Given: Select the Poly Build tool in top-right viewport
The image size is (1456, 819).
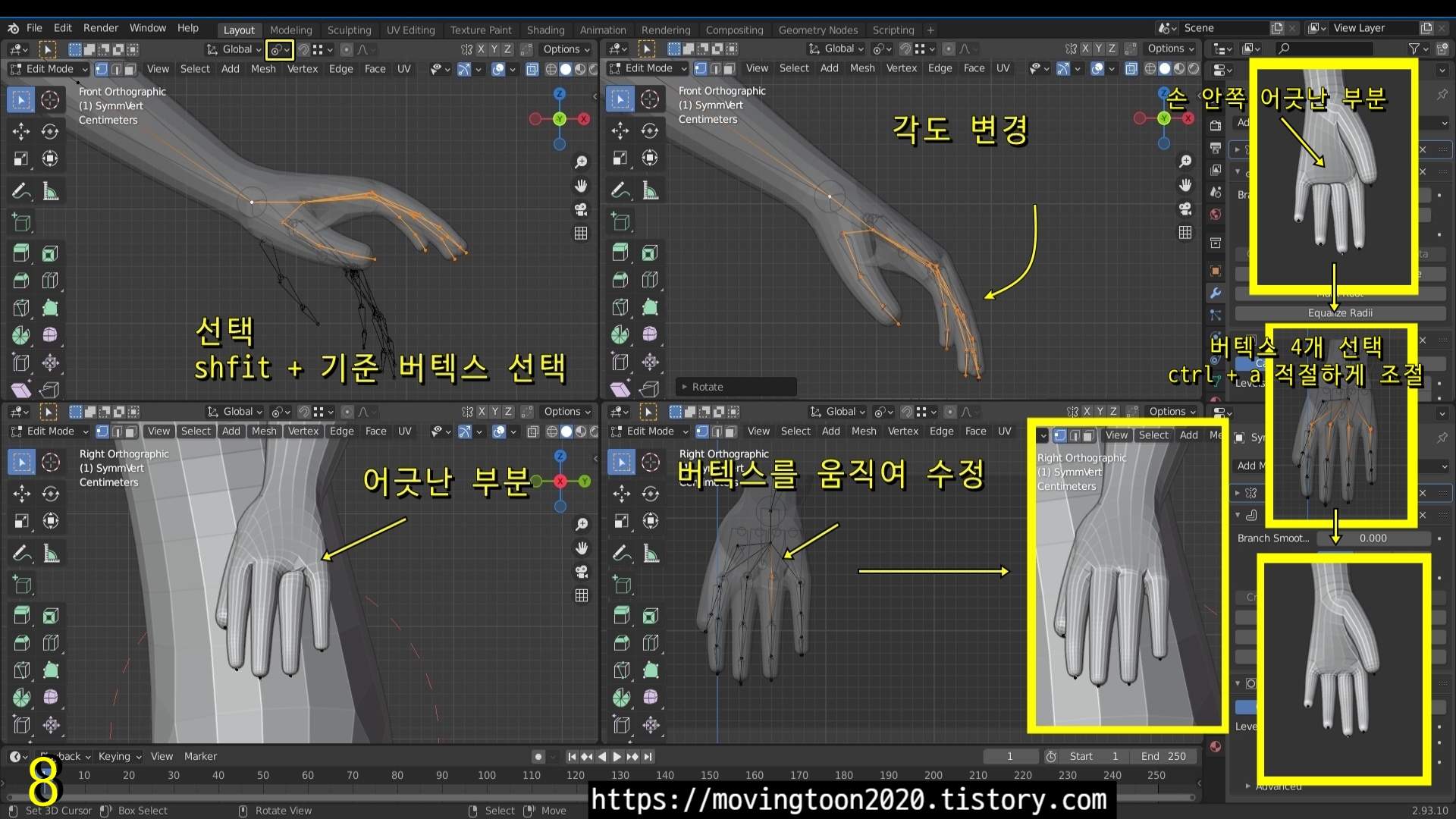Looking at the screenshot, I should click(650, 307).
